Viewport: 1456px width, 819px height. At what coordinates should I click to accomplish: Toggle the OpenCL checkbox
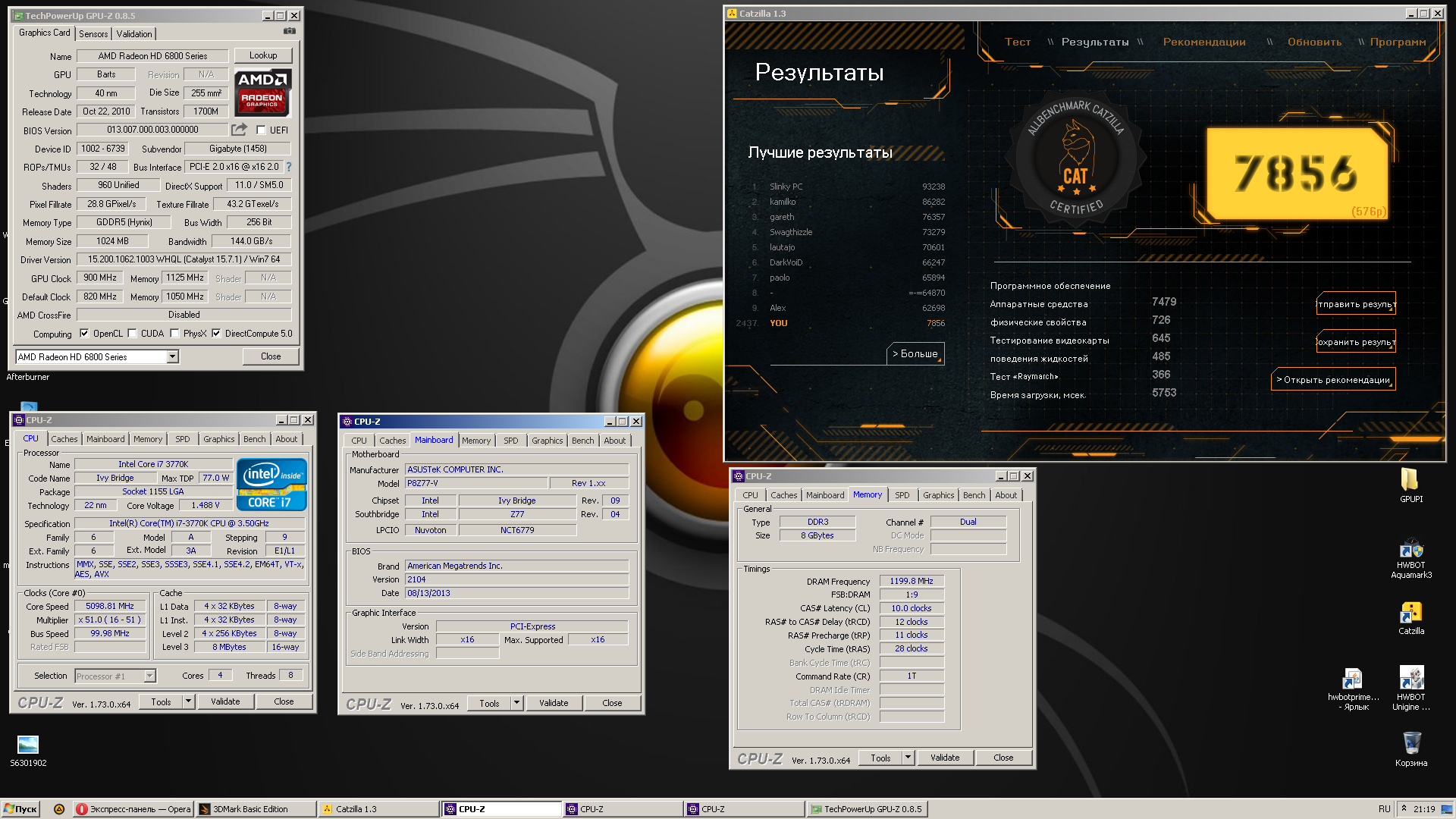84,334
